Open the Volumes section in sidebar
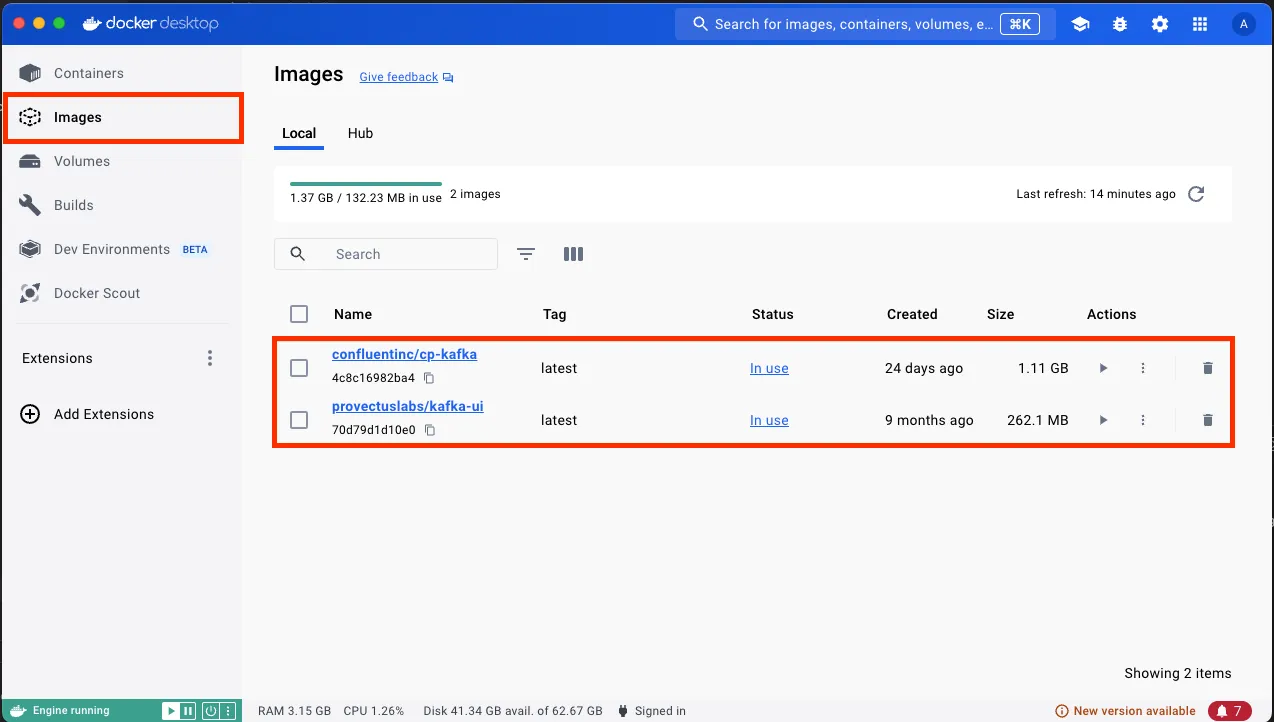1274x722 pixels. click(82, 161)
